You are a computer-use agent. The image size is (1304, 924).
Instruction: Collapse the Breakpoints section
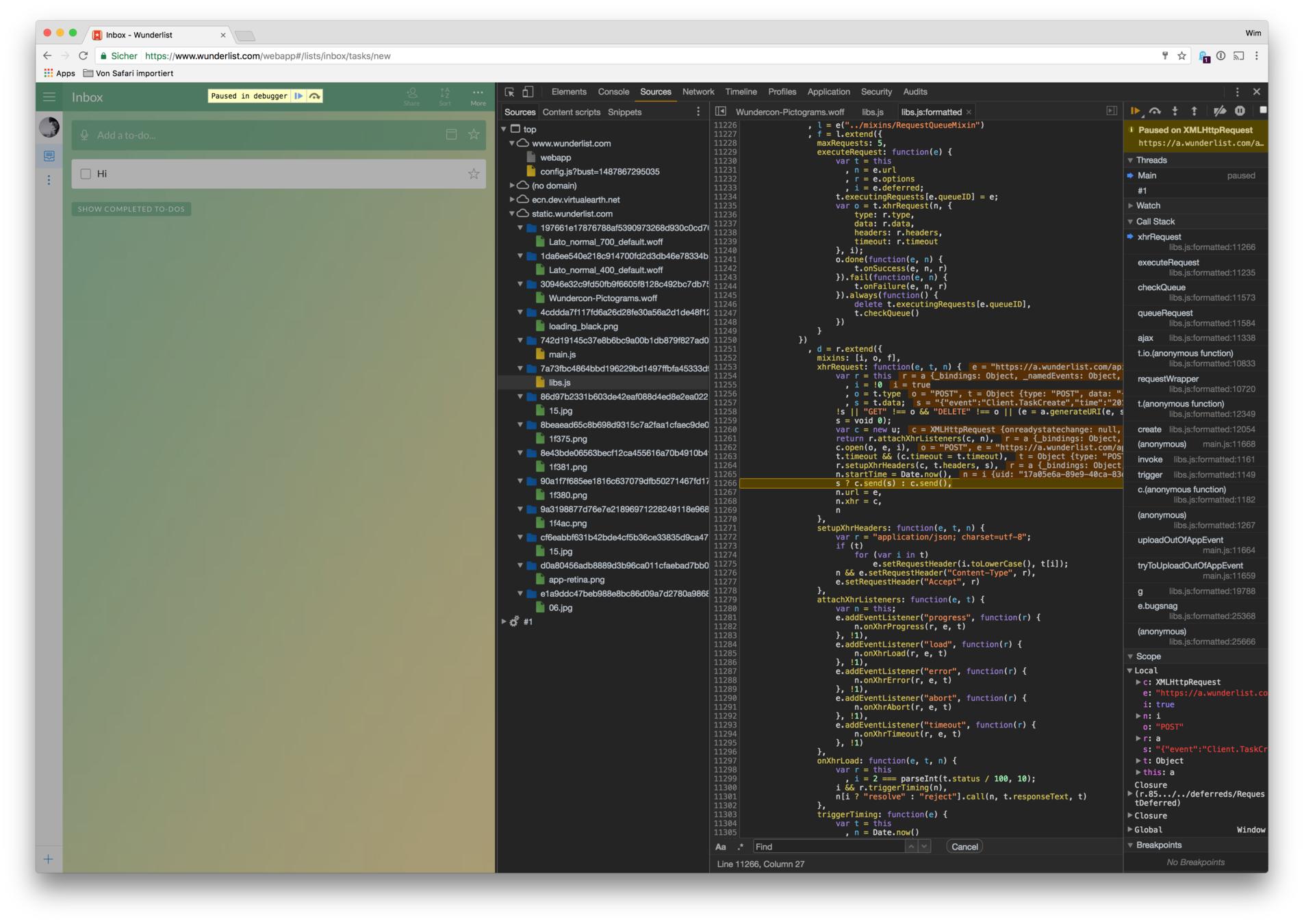click(1130, 845)
